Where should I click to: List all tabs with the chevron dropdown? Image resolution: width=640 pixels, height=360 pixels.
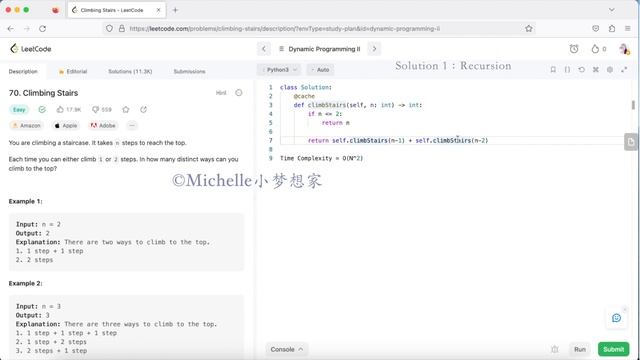(x=611, y=10)
